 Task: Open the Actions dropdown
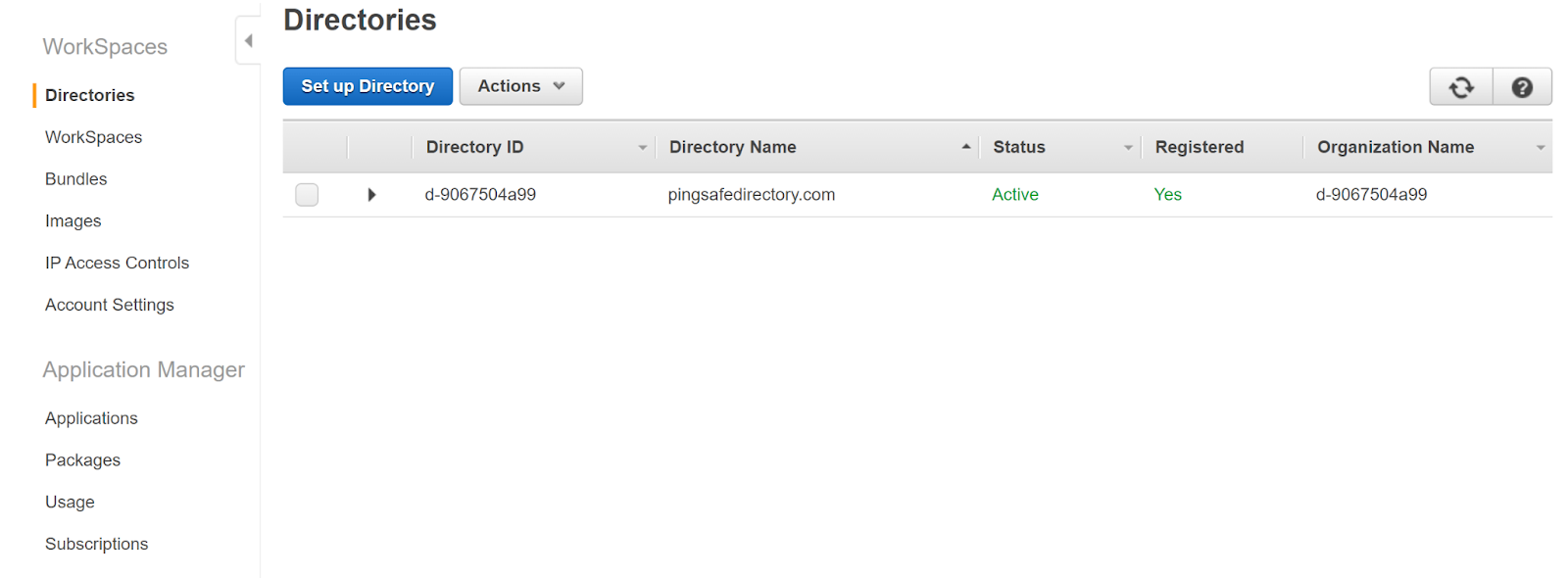520,86
